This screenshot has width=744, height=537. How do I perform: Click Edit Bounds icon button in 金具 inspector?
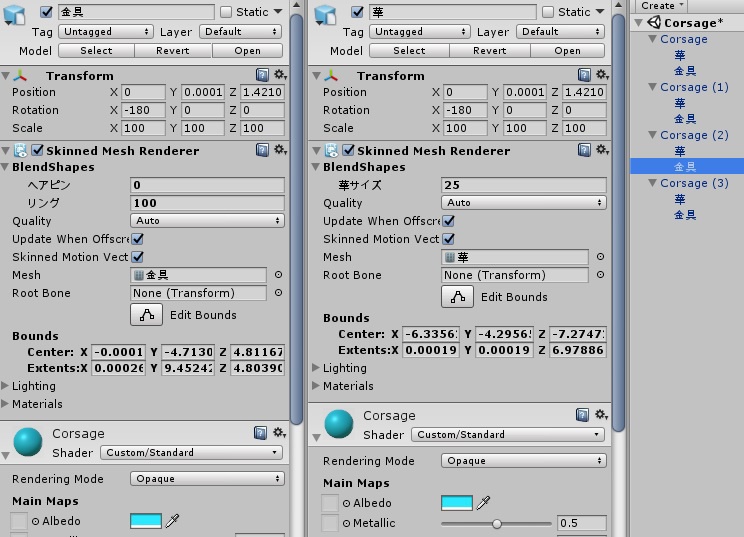[x=146, y=315]
